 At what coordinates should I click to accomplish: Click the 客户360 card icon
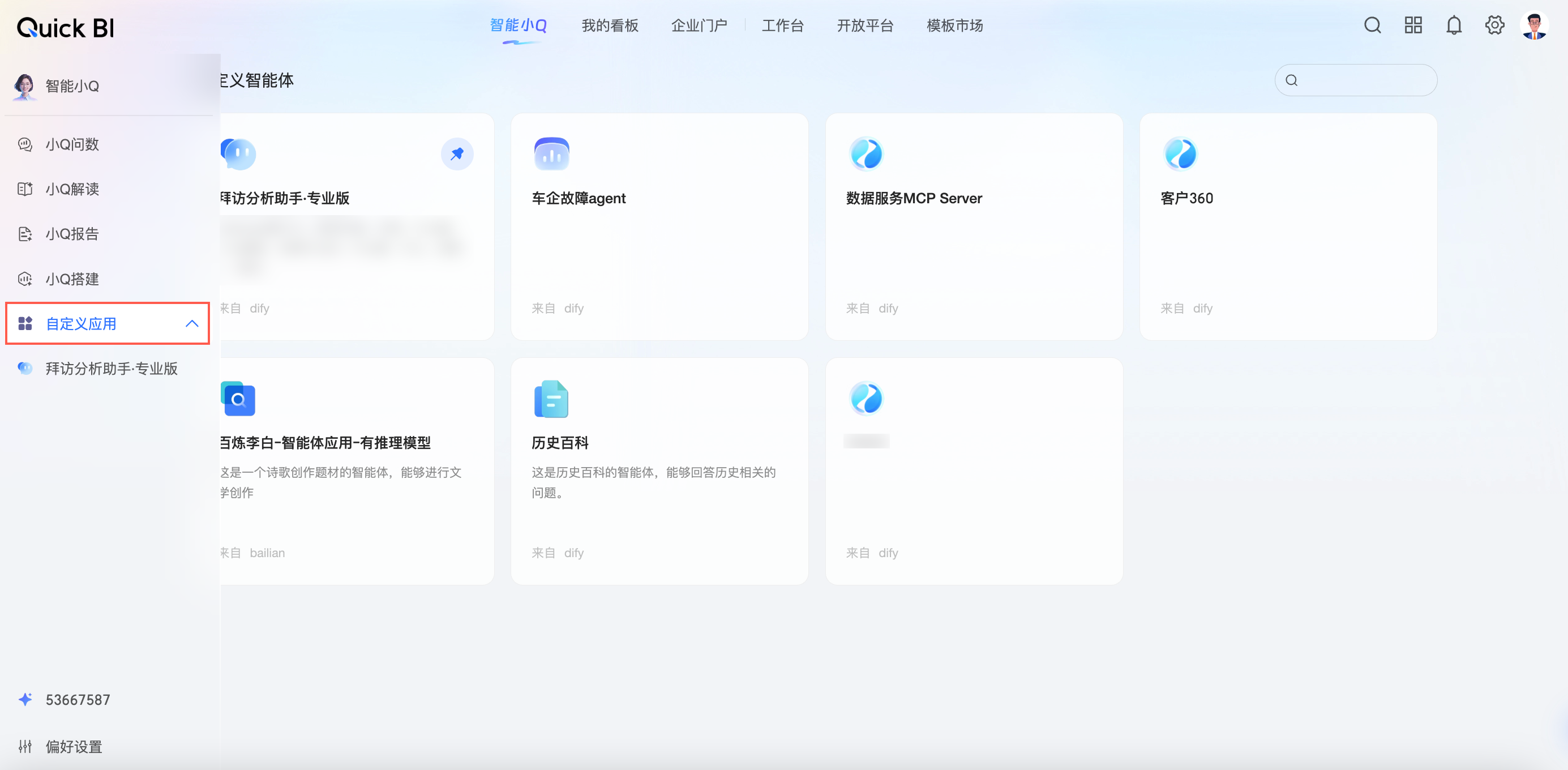coord(1180,154)
